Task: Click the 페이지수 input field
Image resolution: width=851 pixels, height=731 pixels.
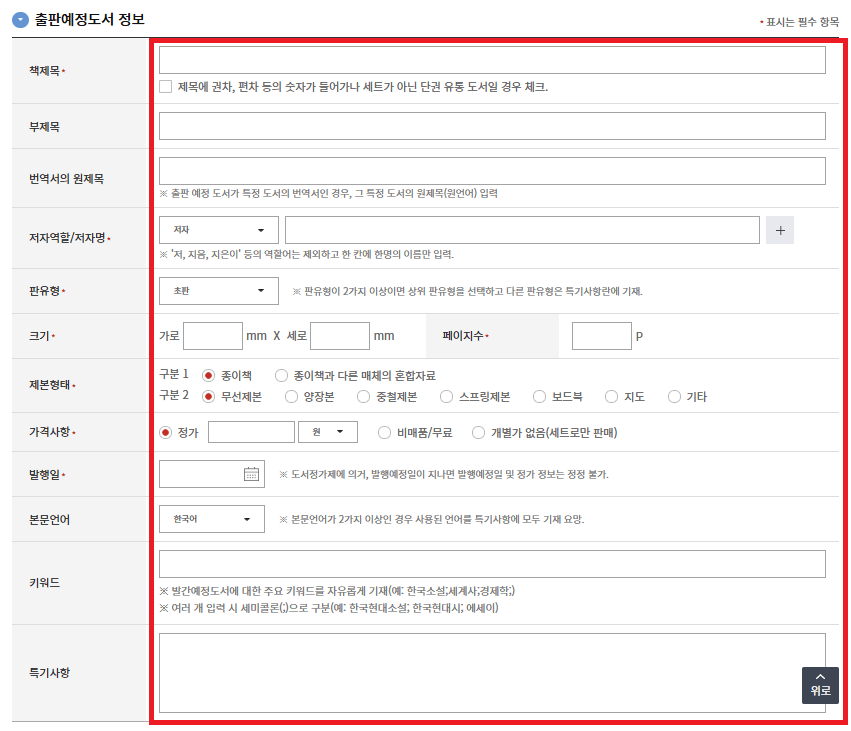Action: [601, 336]
